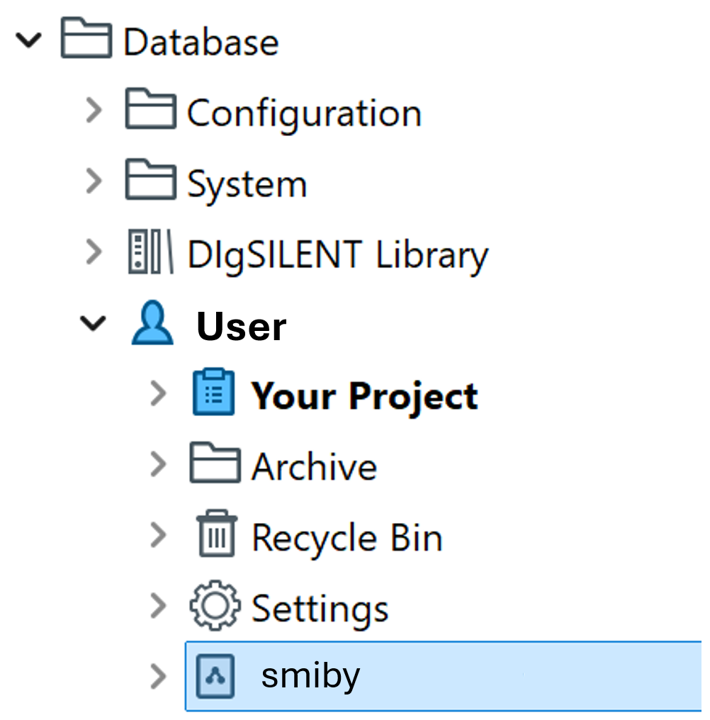Viewport: 710px width, 720px height.
Task: Click the smiby item icon
Action: click(x=213, y=677)
